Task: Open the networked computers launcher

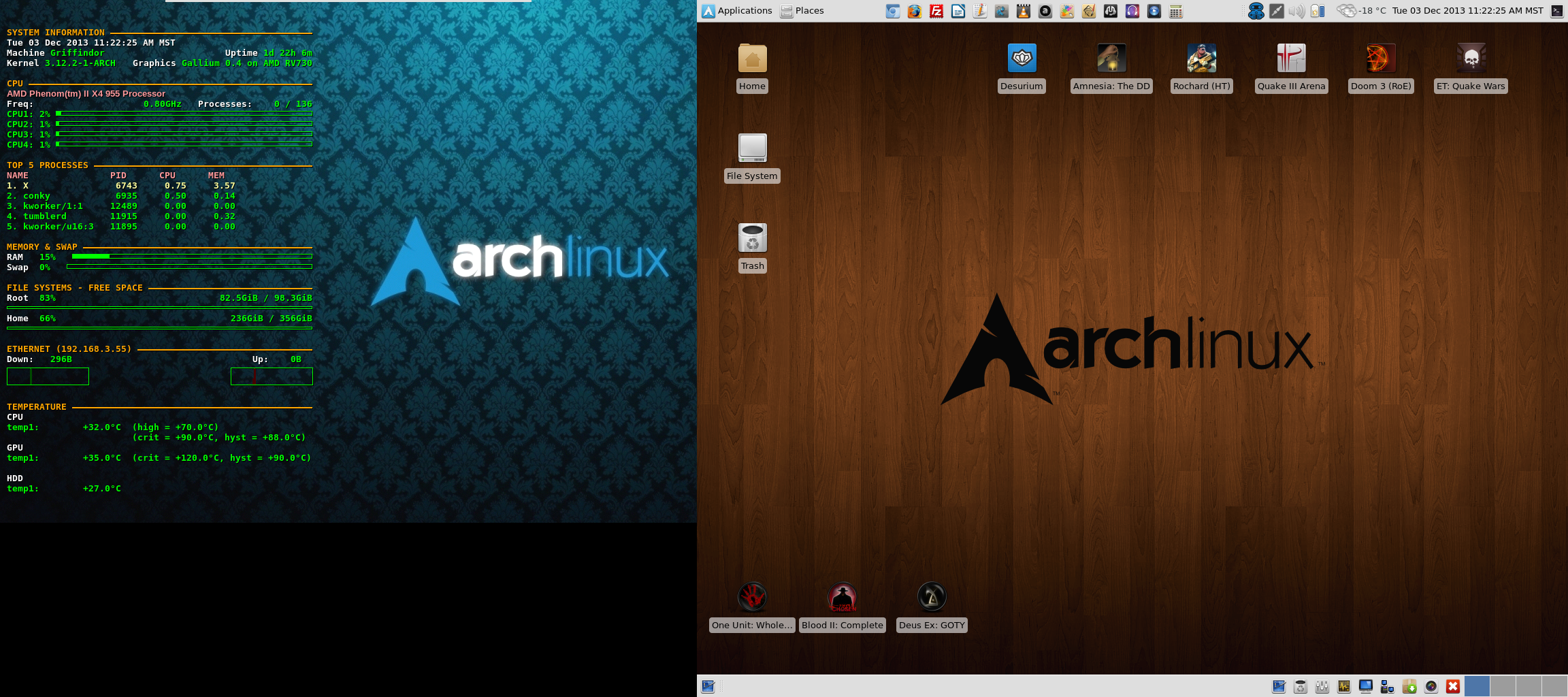Action: [1388, 686]
